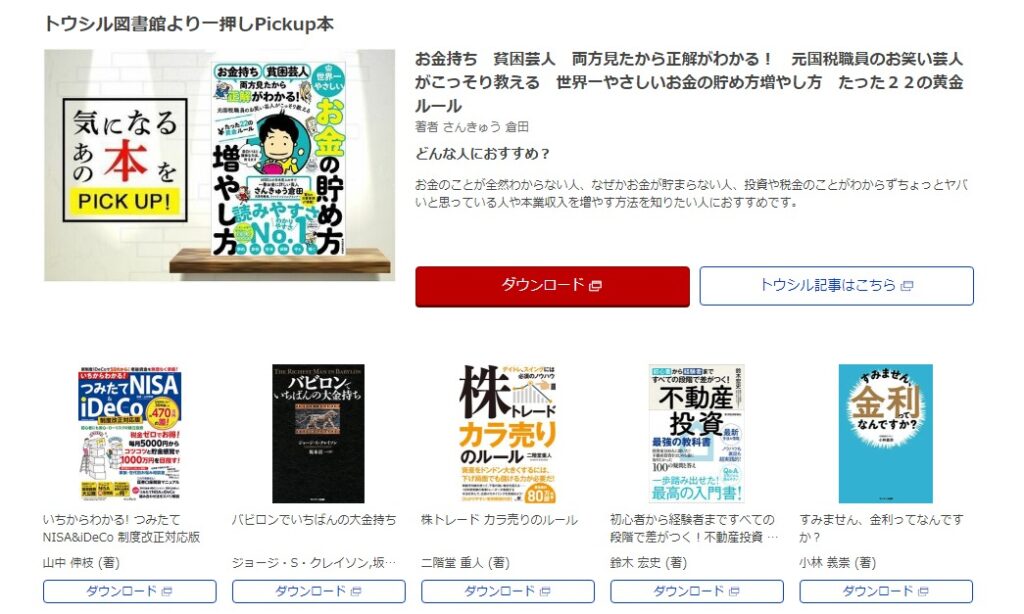Click the title いちからわかる! つみたてNISA&iDeCo

(x=121, y=528)
